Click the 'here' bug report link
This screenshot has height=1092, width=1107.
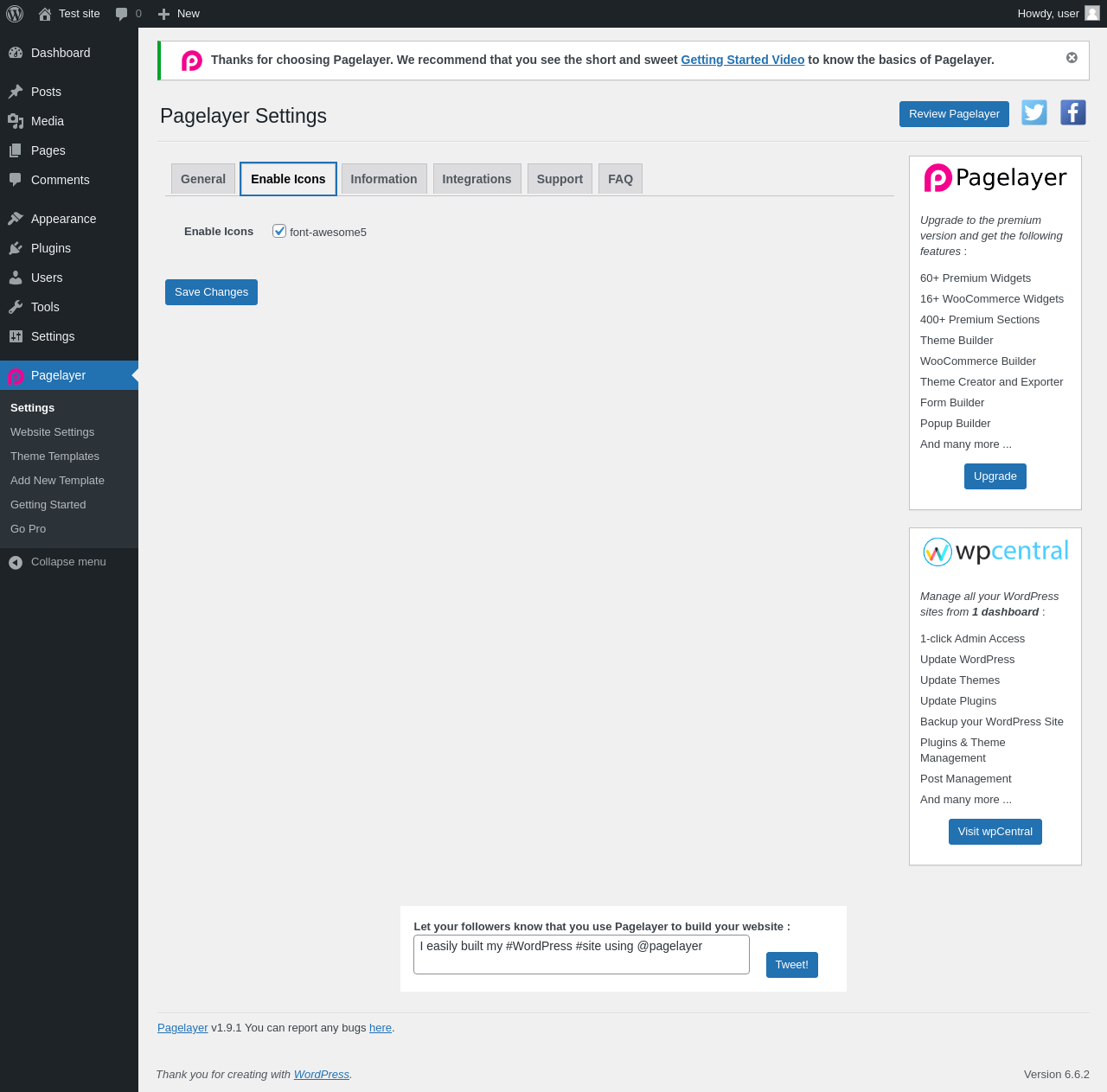tap(381, 1028)
